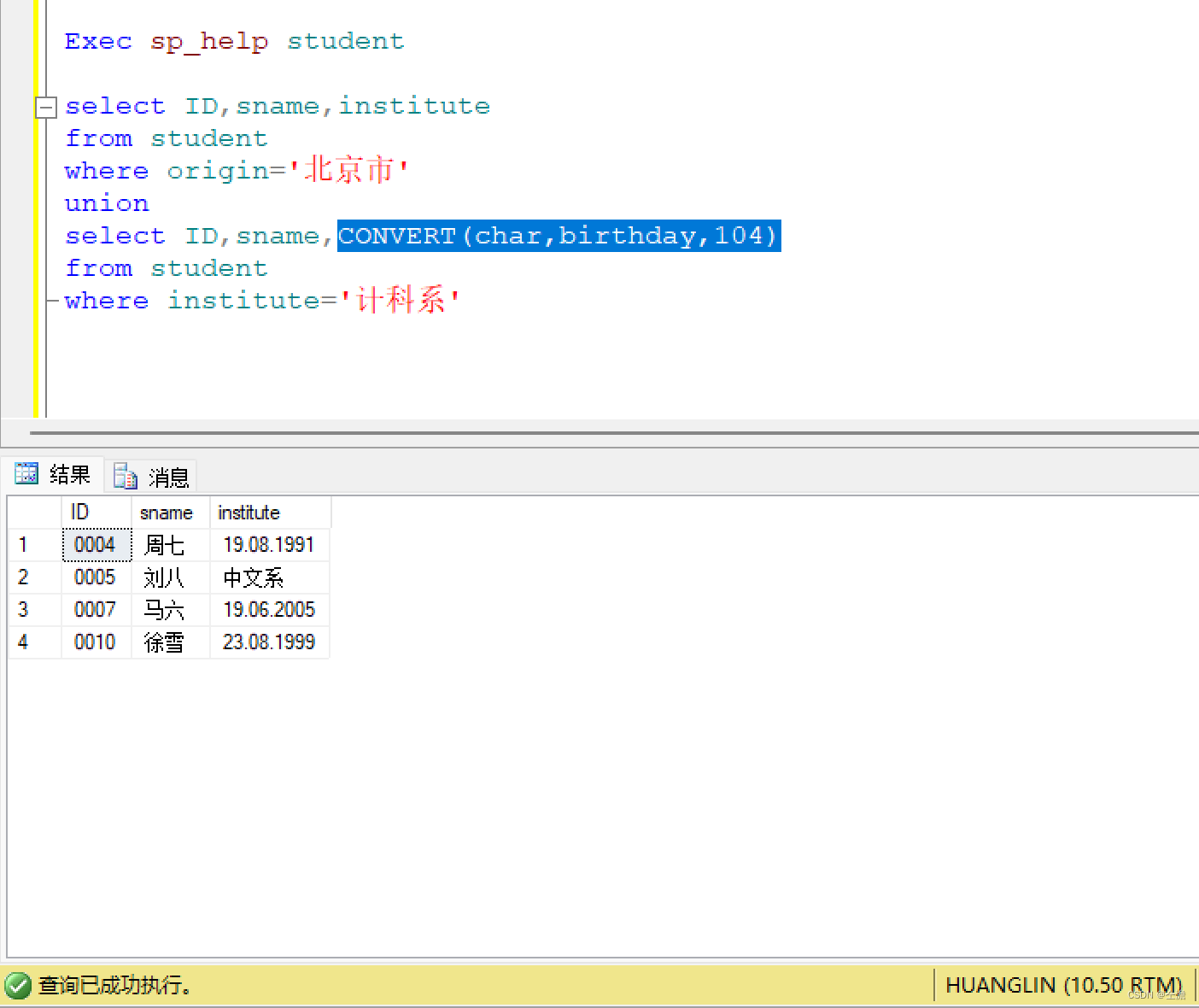This screenshot has width=1199, height=1008.
Task: Select row header 3 in results grid
Action: click(x=35, y=610)
